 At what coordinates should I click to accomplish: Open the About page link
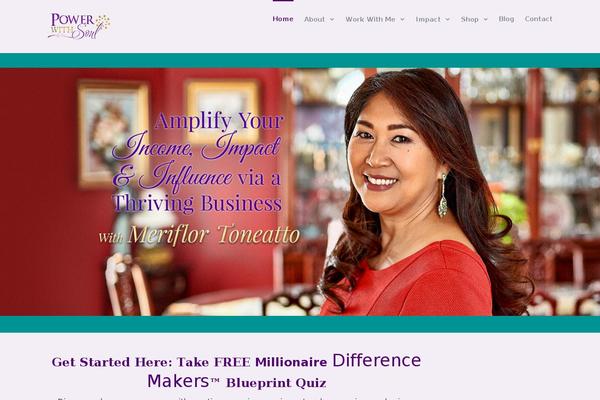314,19
